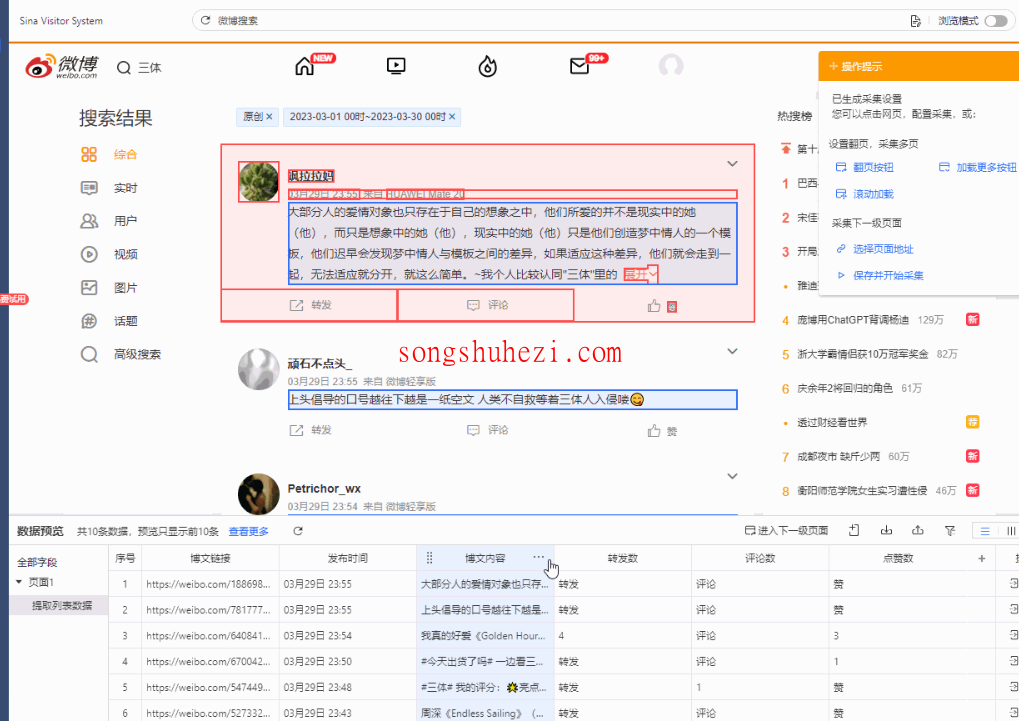Click the 转发数 column header
The height and width of the screenshot is (721, 1019).
coord(623,558)
